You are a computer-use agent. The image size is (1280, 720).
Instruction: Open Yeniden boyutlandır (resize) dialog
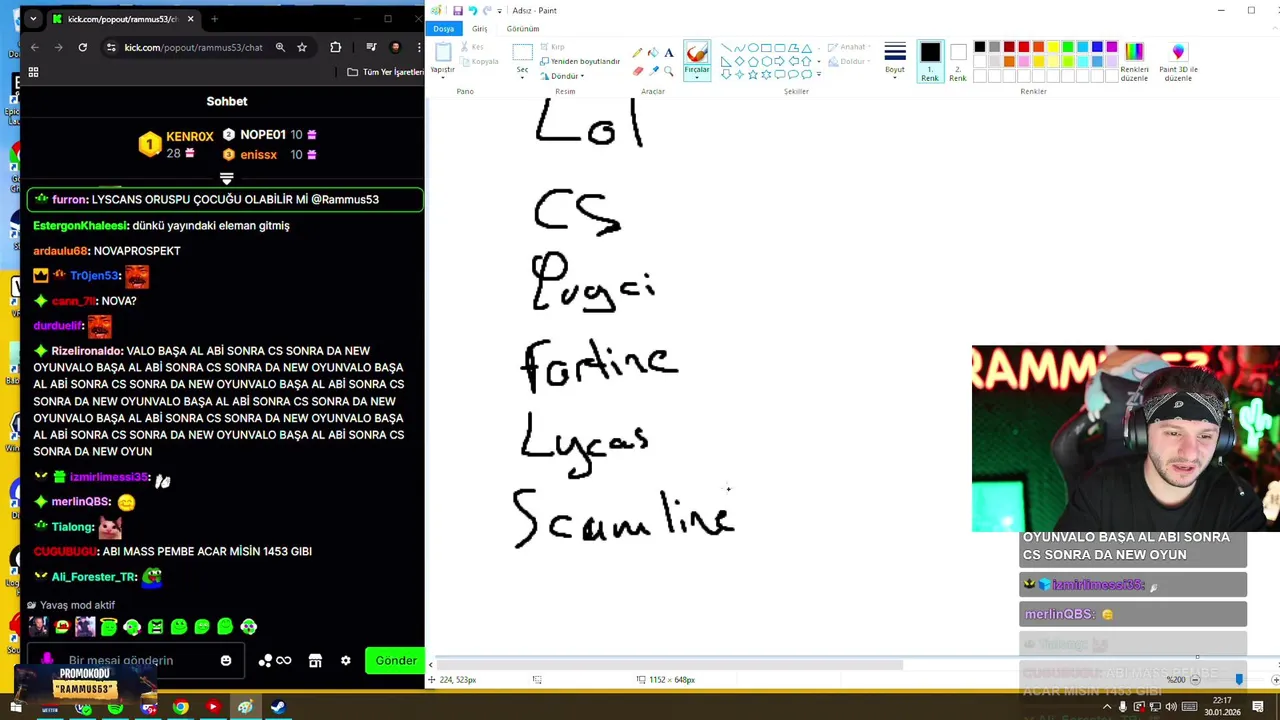coord(580,61)
